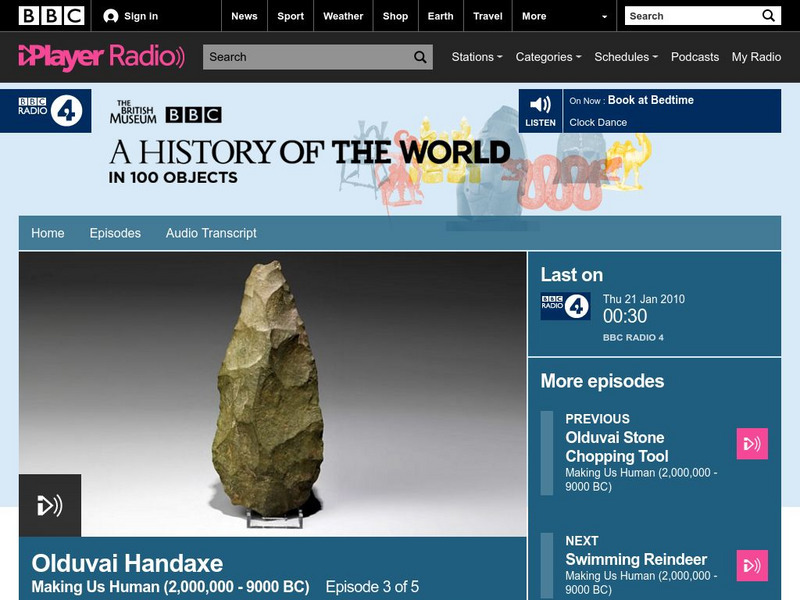Open the Podcasts link
This screenshot has width=800, height=600.
[696, 57]
